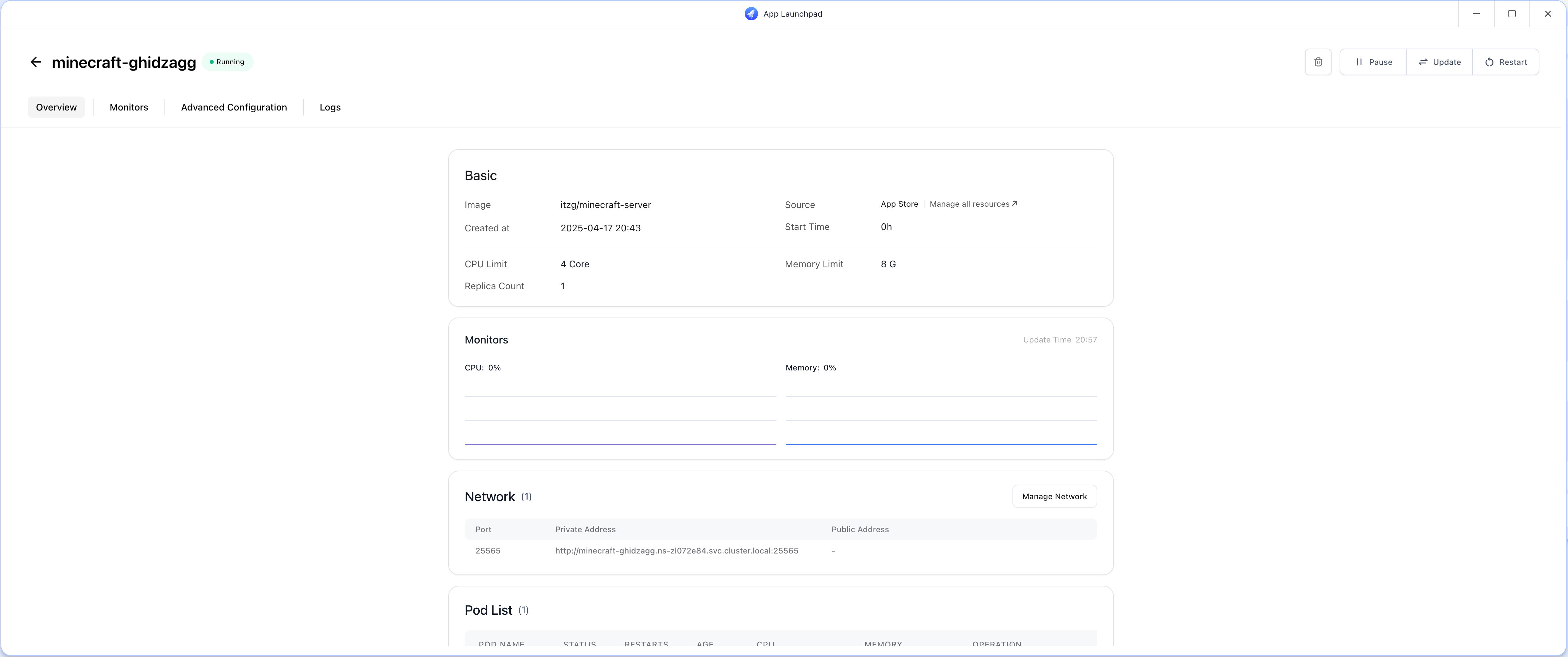The height and width of the screenshot is (657, 1568).
Task: Open the Overview tab
Action: click(56, 107)
